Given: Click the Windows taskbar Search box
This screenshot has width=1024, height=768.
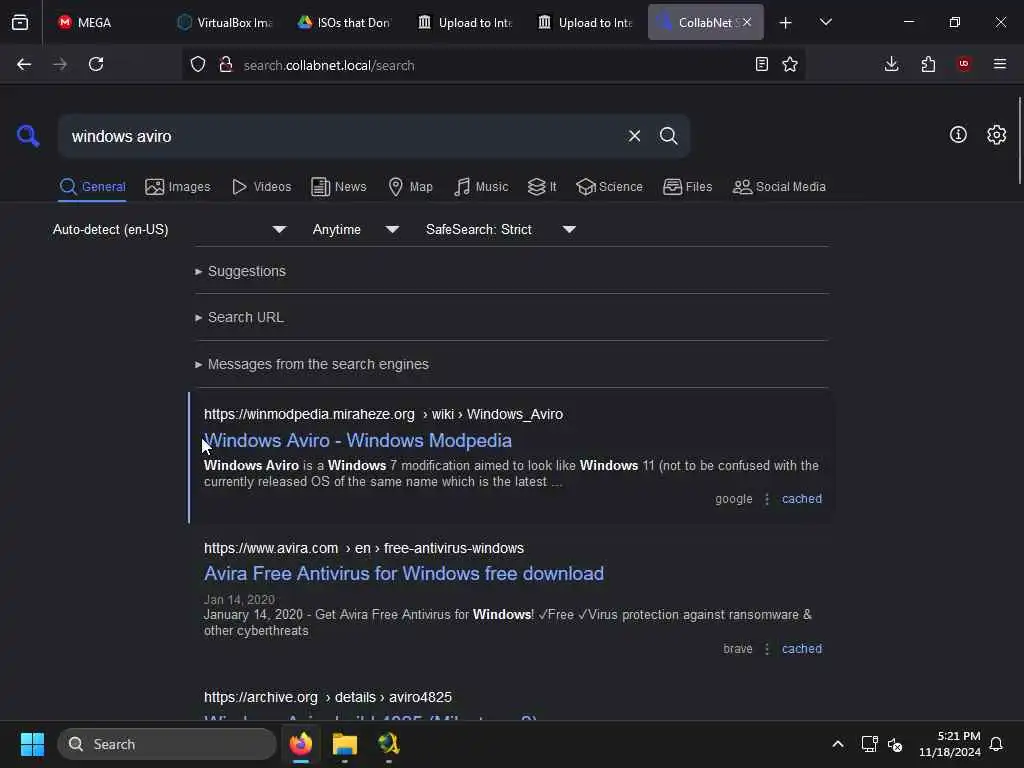Looking at the screenshot, I should [167, 744].
